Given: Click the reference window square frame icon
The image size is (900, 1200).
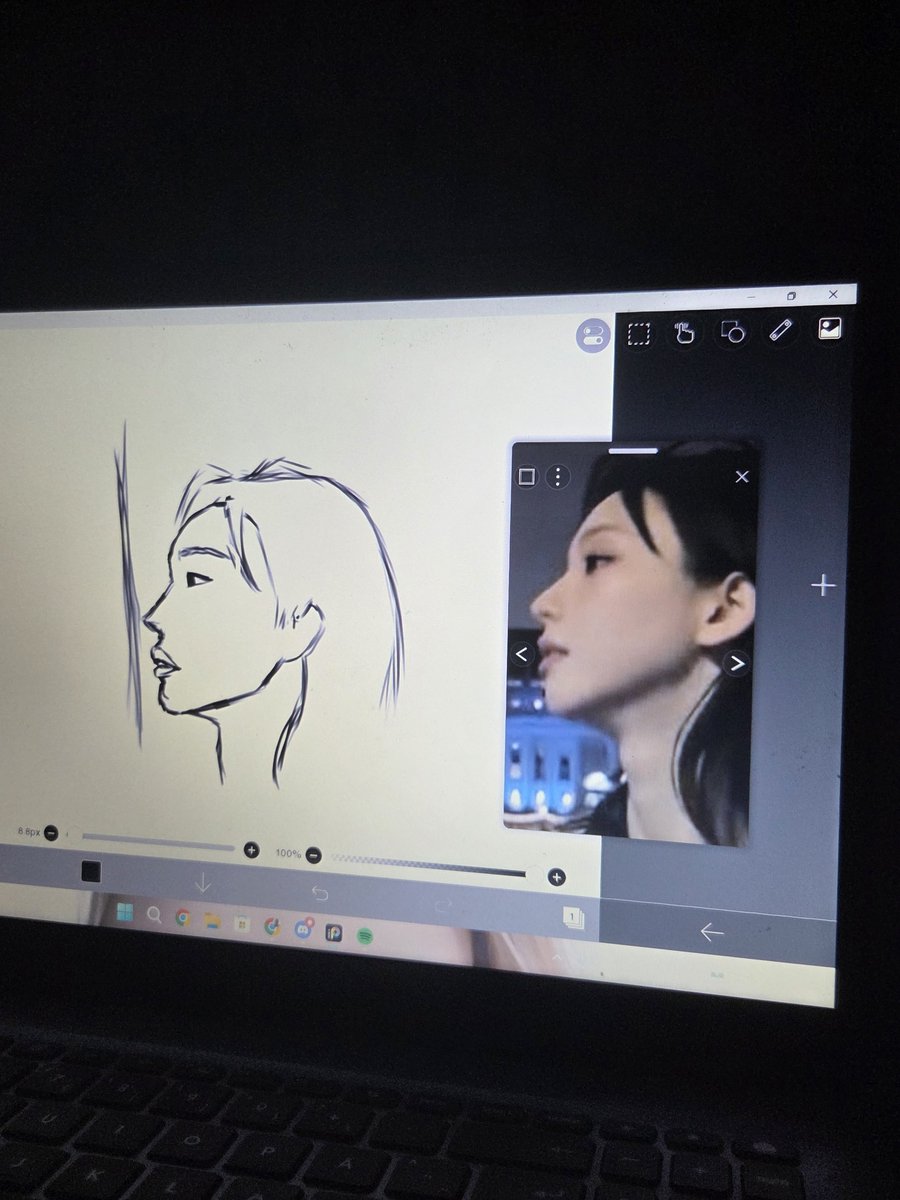Looking at the screenshot, I should pos(527,477).
